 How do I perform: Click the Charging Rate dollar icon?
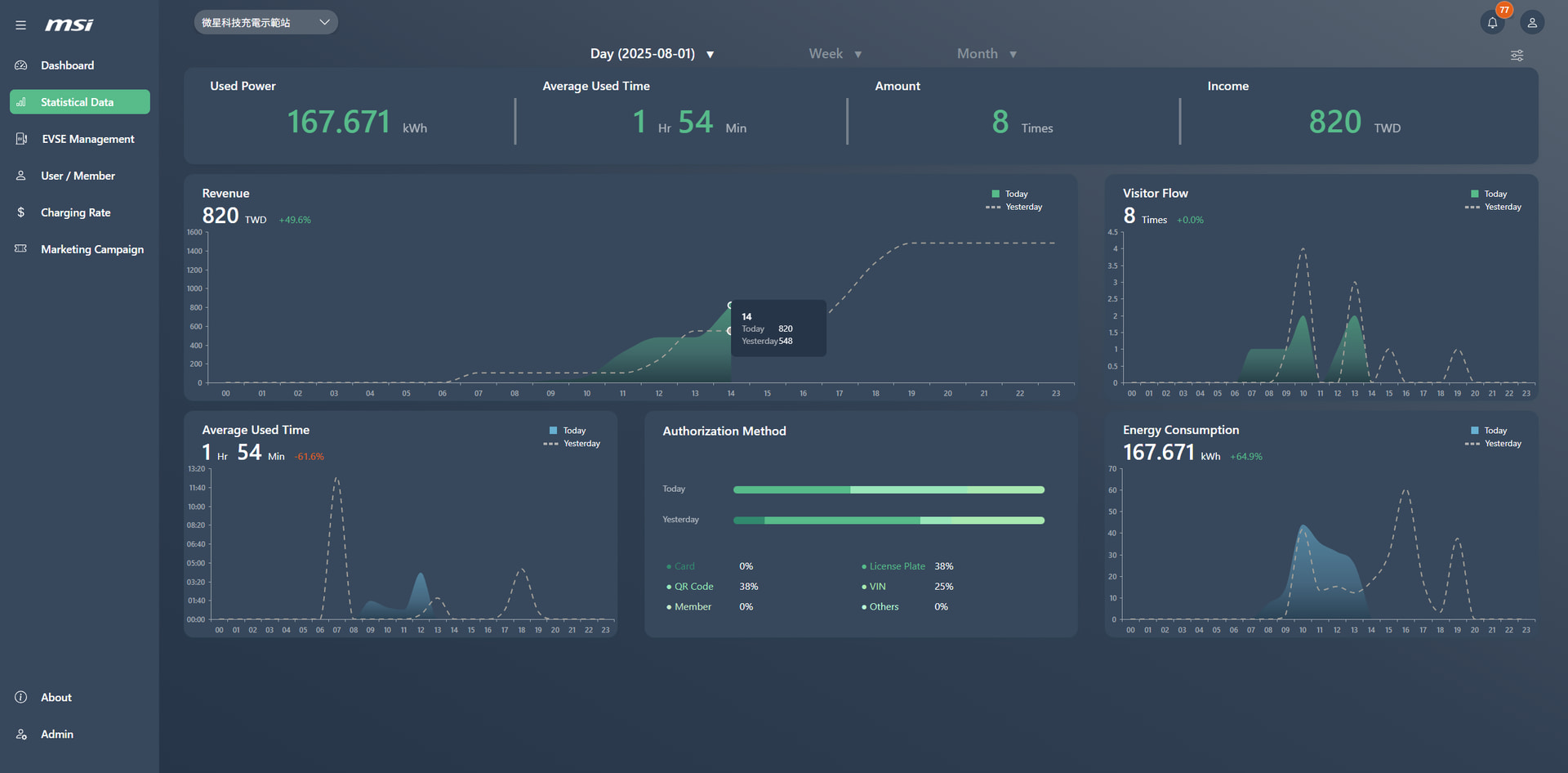click(21, 212)
